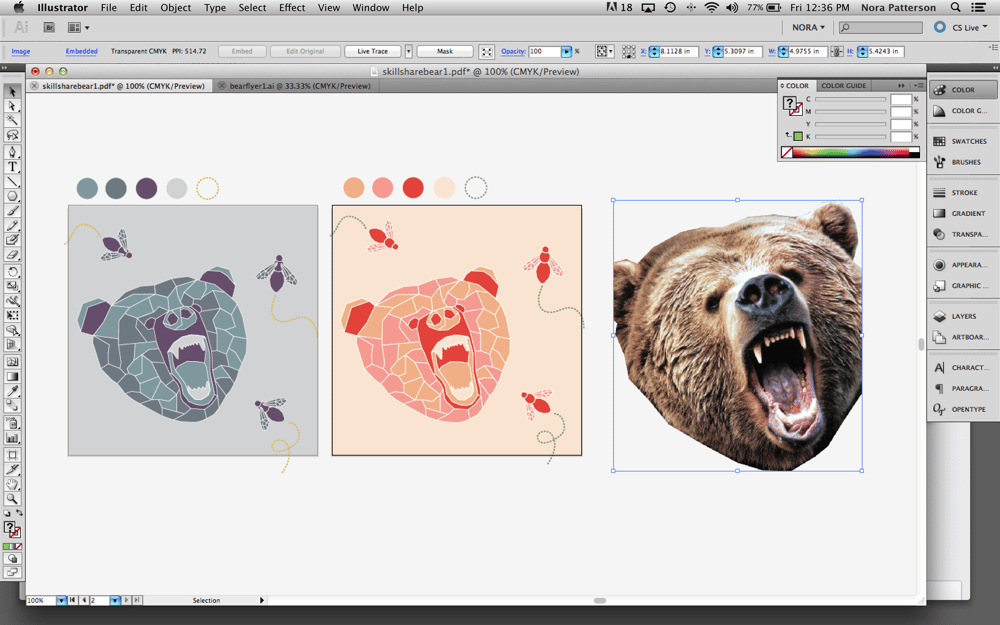Click Swap Fill and Stroke arrows
This screenshot has width=1000, height=625.
coord(20,513)
